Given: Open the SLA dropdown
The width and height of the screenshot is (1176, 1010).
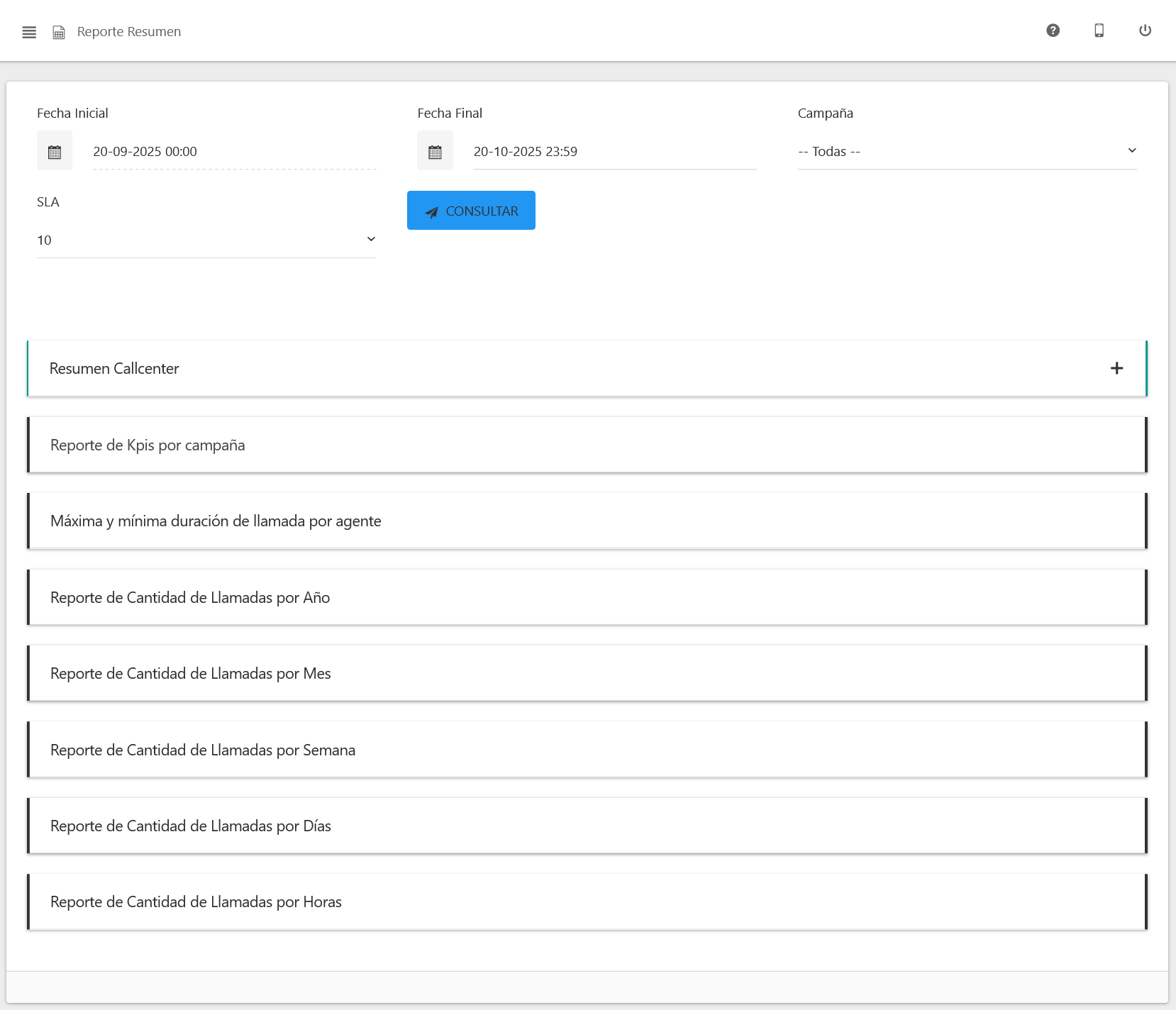Looking at the screenshot, I should click(206, 240).
